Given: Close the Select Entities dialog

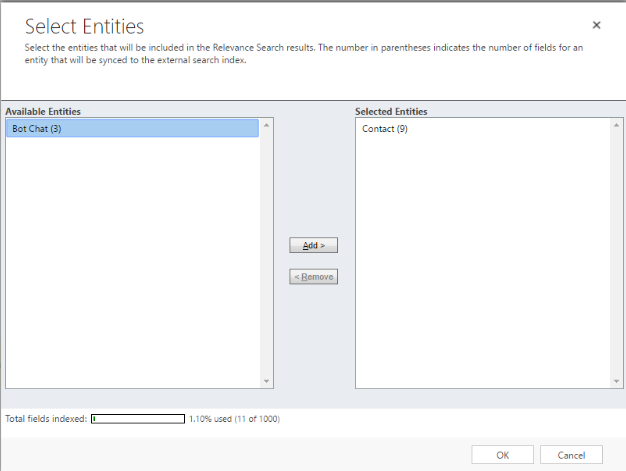Looking at the screenshot, I should (596, 25).
